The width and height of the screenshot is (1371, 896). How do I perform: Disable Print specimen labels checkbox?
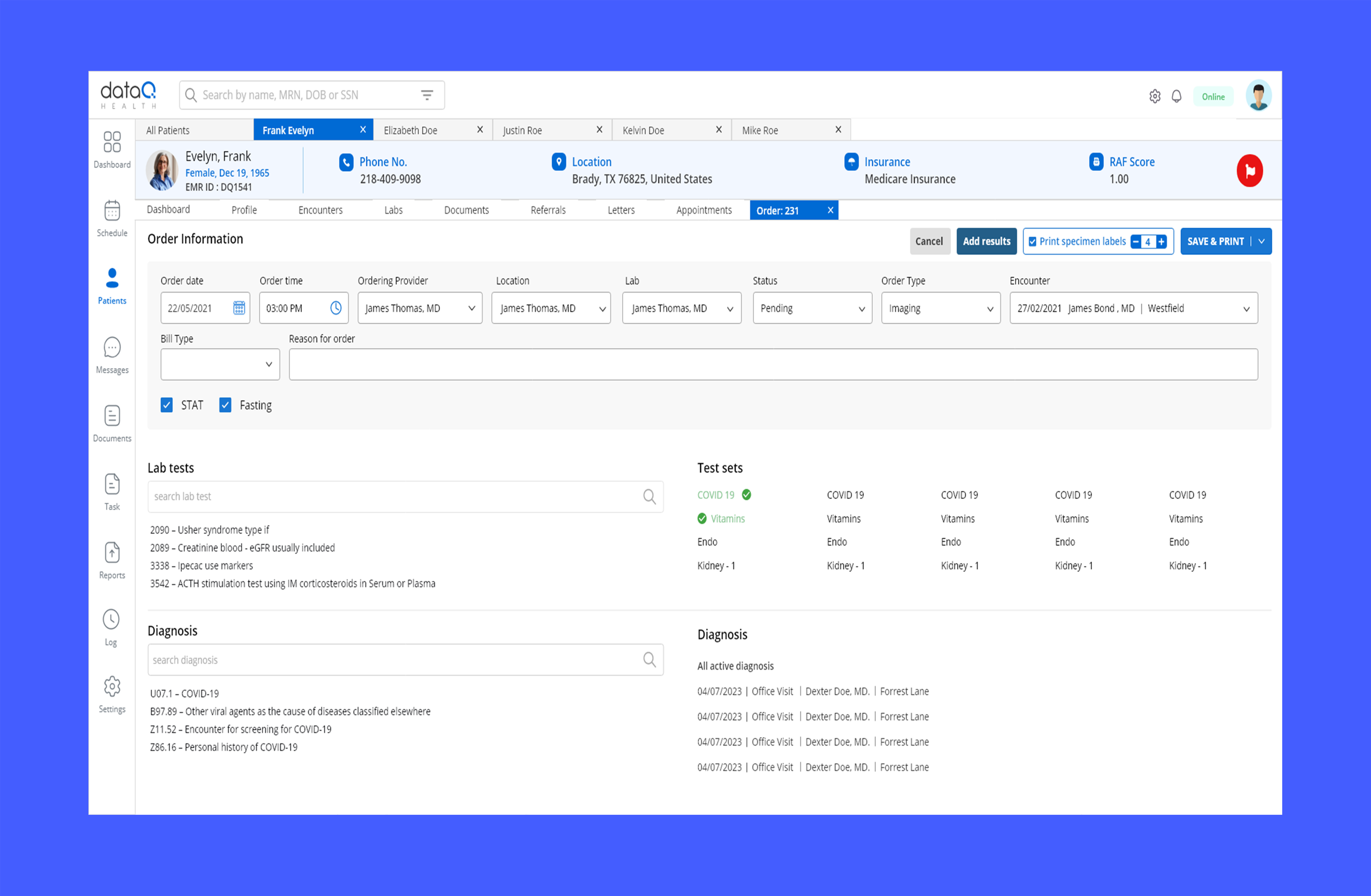(1032, 242)
